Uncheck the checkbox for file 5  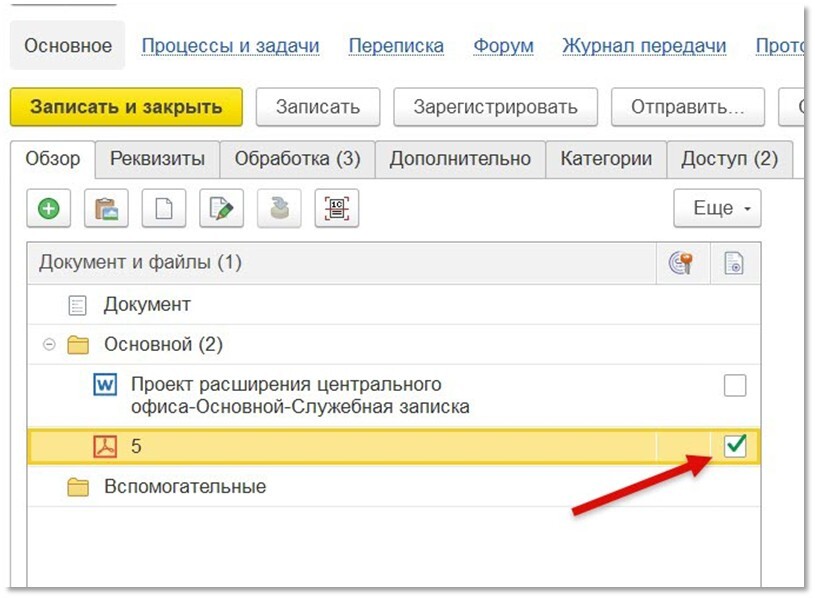[x=735, y=446]
